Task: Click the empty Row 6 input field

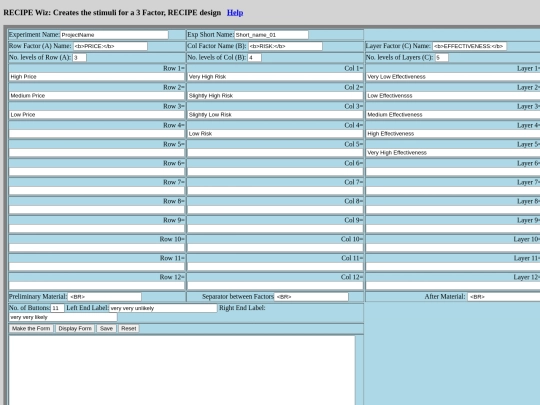Action: pyautogui.click(x=97, y=172)
